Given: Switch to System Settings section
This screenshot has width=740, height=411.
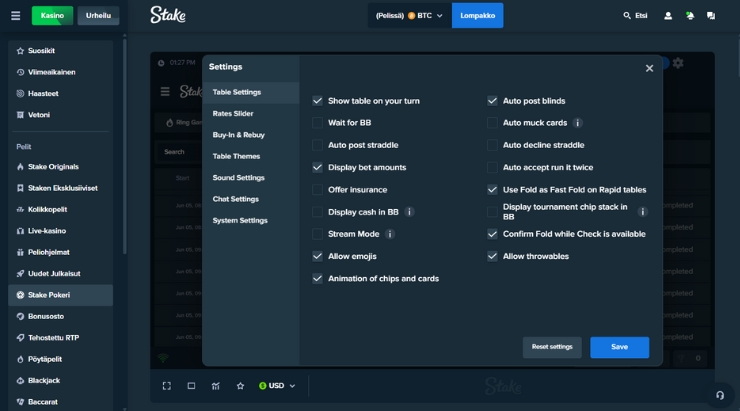Looking at the screenshot, I should point(251,220).
